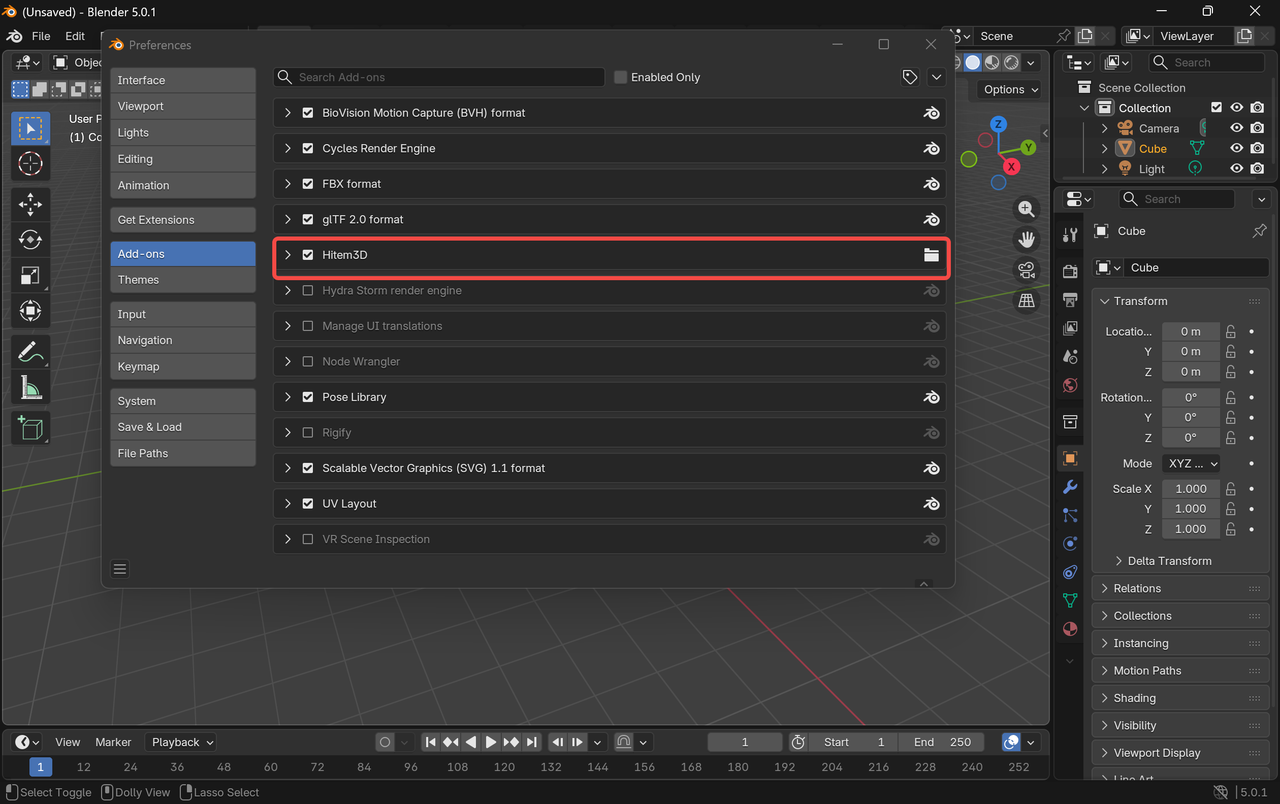Open the Options dropdown in the header
1280x804 pixels.
1007,89
